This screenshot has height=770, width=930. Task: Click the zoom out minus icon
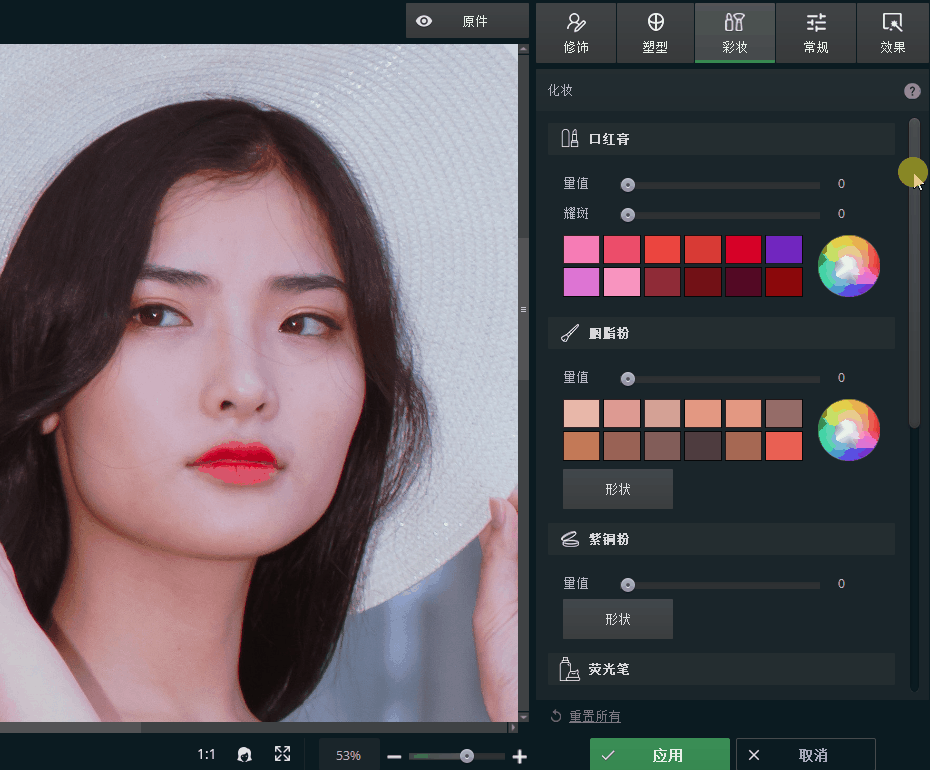[x=394, y=757]
